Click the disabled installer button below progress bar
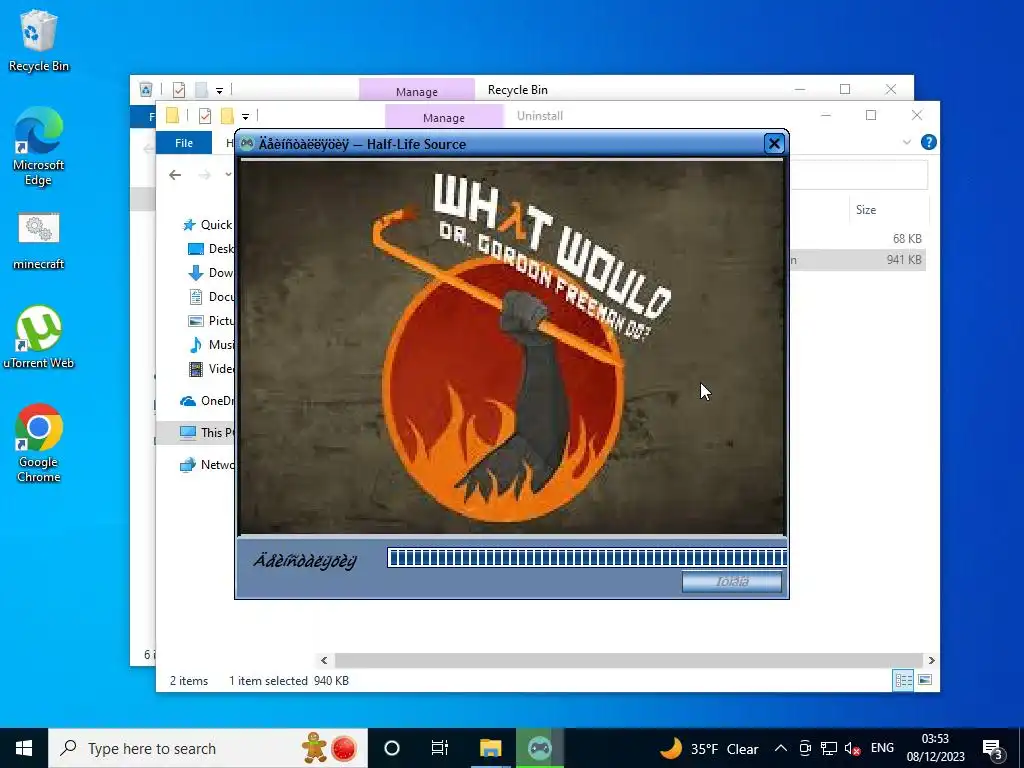This screenshot has width=1024, height=768. tap(731, 581)
